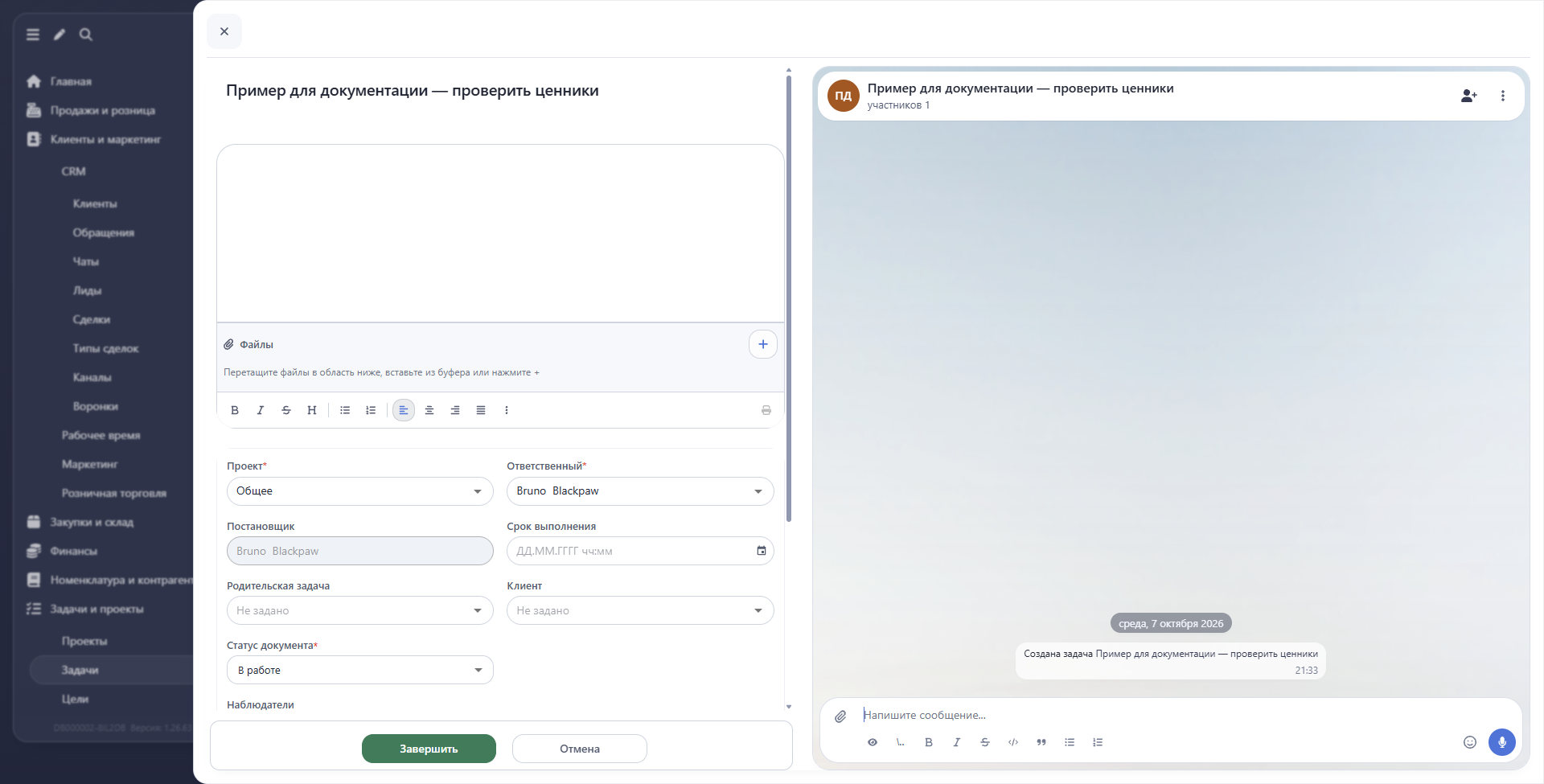The image size is (1544, 784).
Task: Open more formatting options in description toolbar
Action: [x=507, y=410]
